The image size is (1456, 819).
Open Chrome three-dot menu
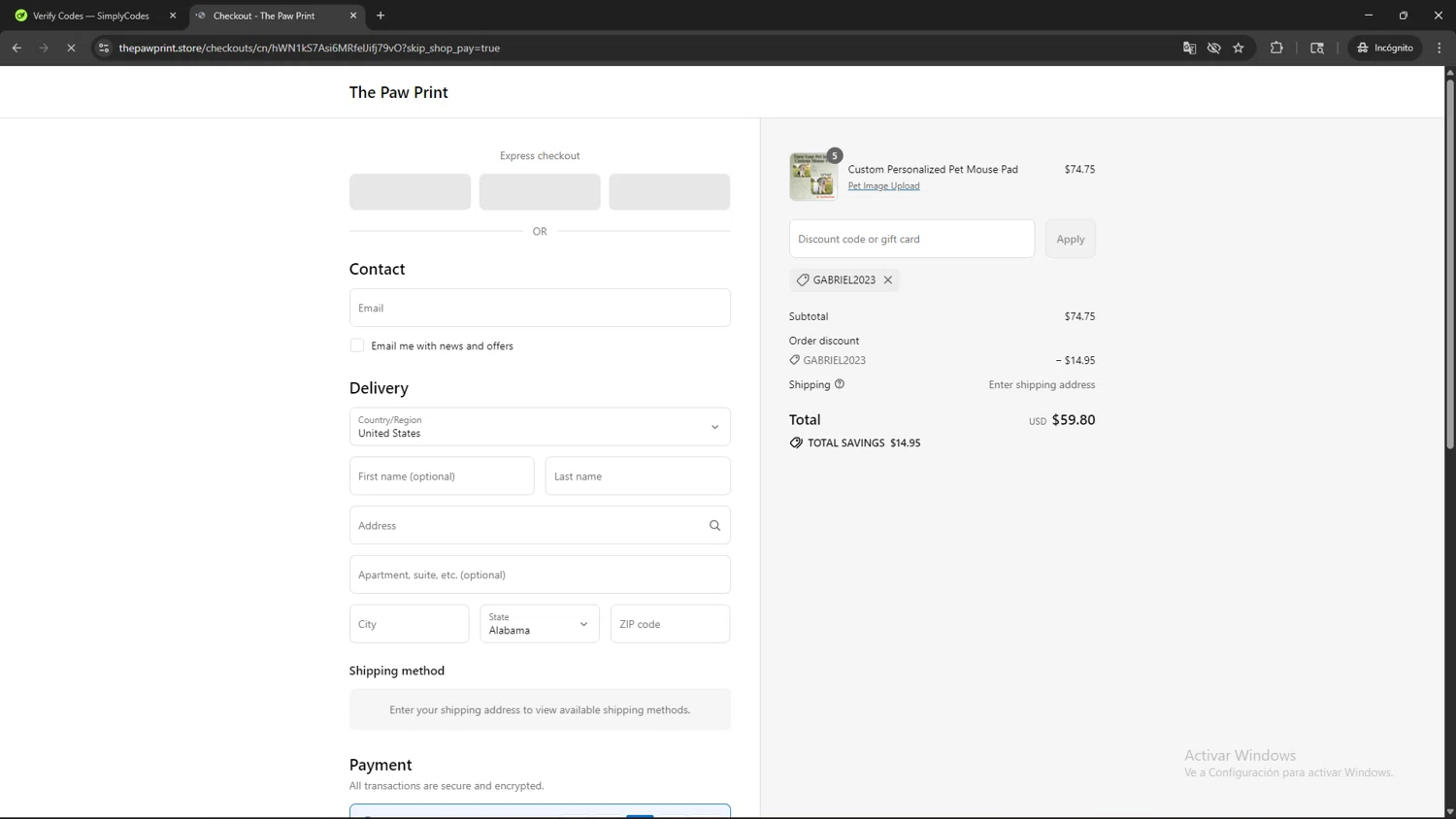[x=1439, y=48]
